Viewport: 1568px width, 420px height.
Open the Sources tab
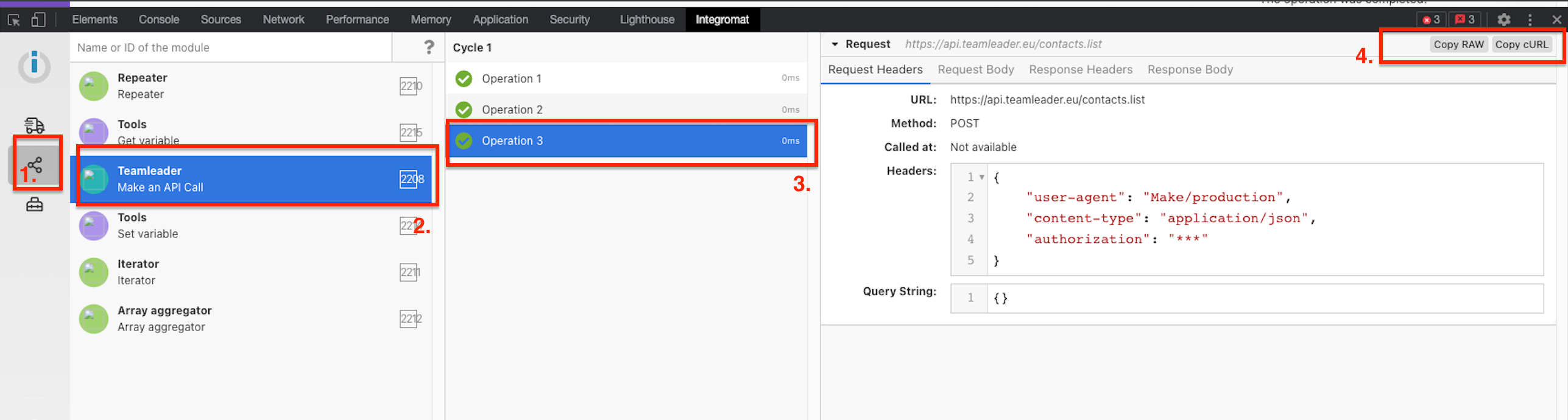click(x=221, y=19)
